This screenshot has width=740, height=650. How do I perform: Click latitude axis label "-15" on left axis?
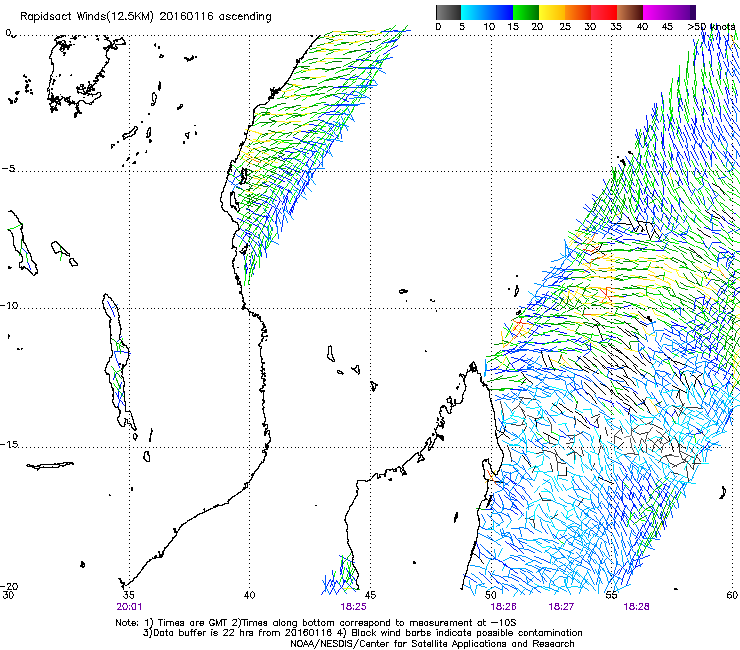[9, 445]
